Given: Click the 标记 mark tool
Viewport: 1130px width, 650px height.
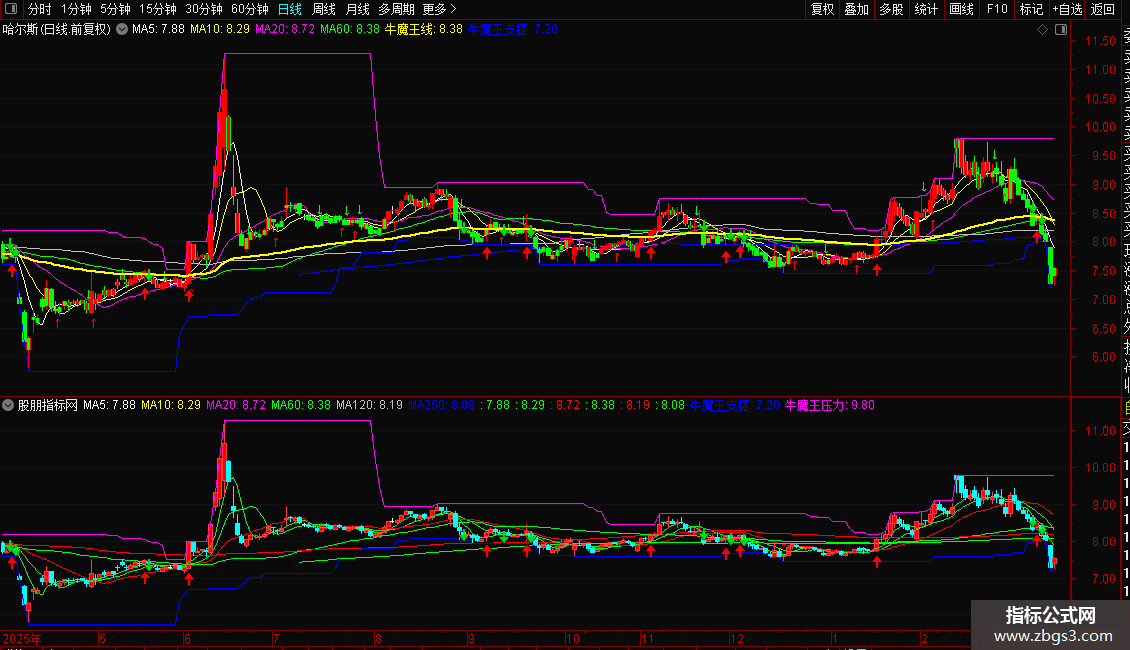Looking at the screenshot, I should coord(1030,9).
